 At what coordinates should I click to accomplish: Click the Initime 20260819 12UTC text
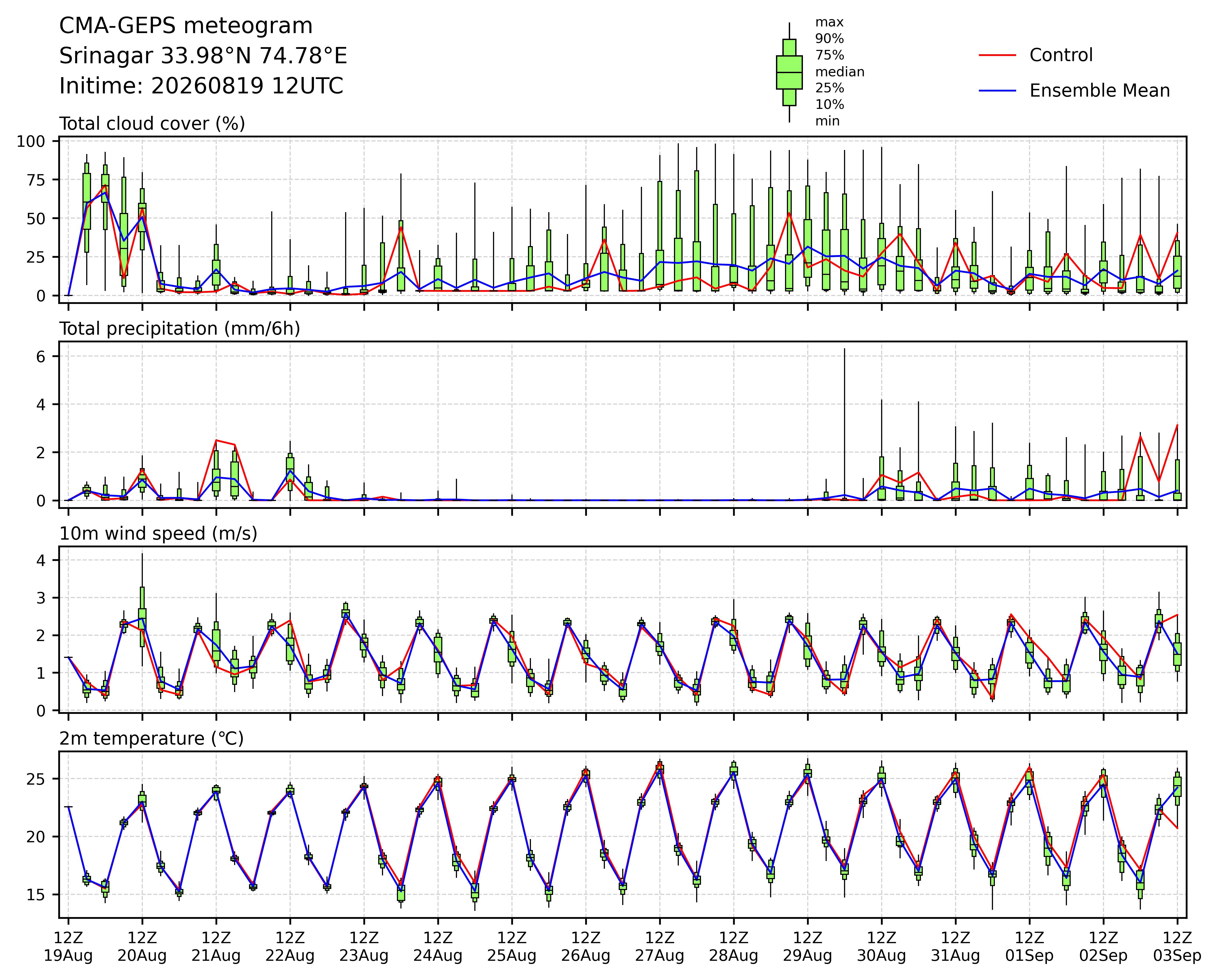[201, 86]
